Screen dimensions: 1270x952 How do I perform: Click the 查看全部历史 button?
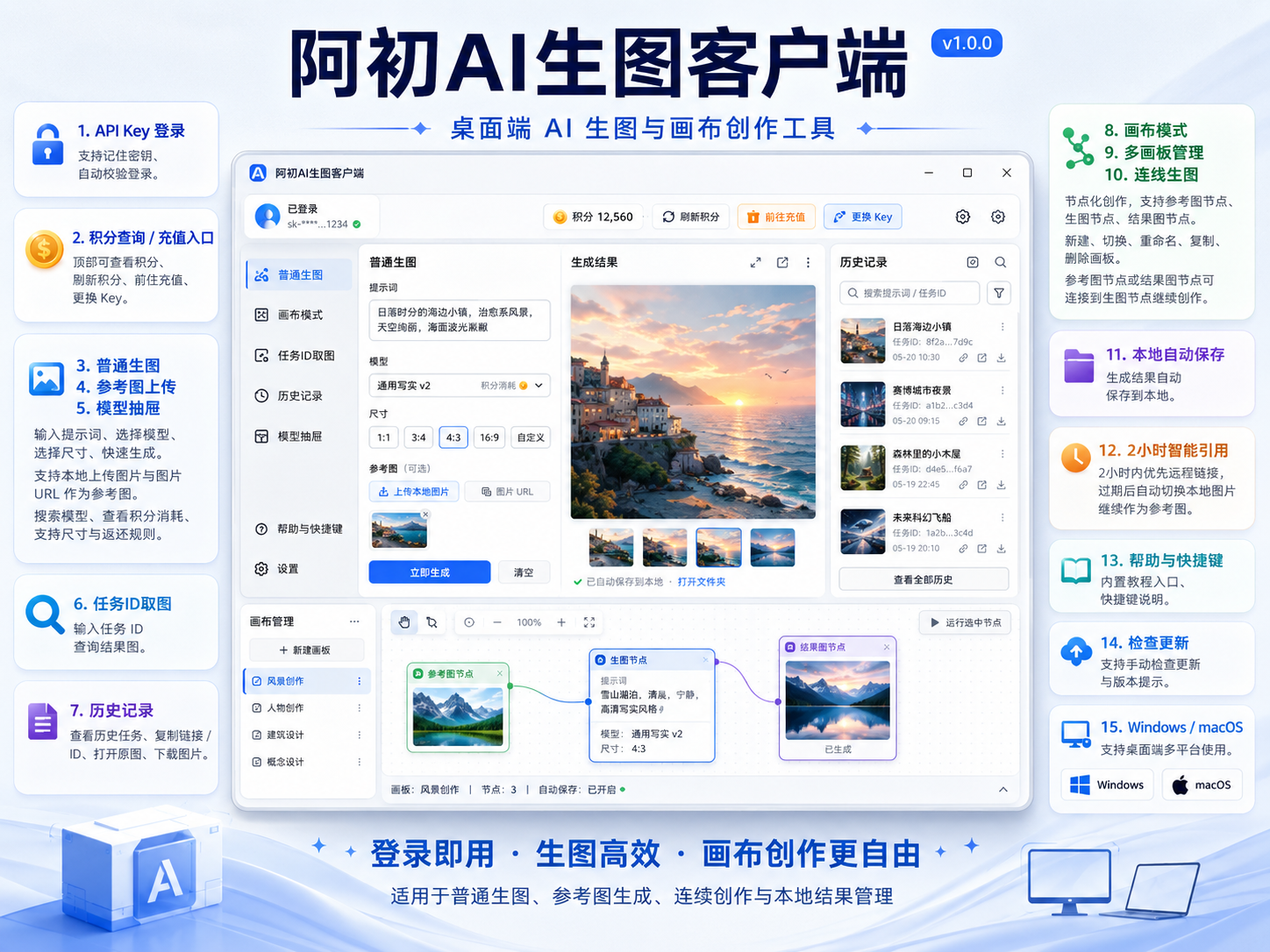(924, 579)
